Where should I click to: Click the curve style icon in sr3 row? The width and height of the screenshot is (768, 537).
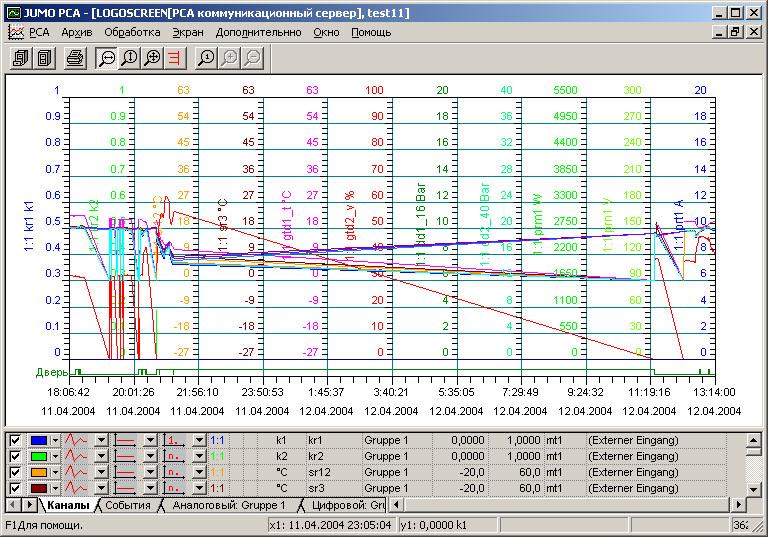tap(76, 488)
